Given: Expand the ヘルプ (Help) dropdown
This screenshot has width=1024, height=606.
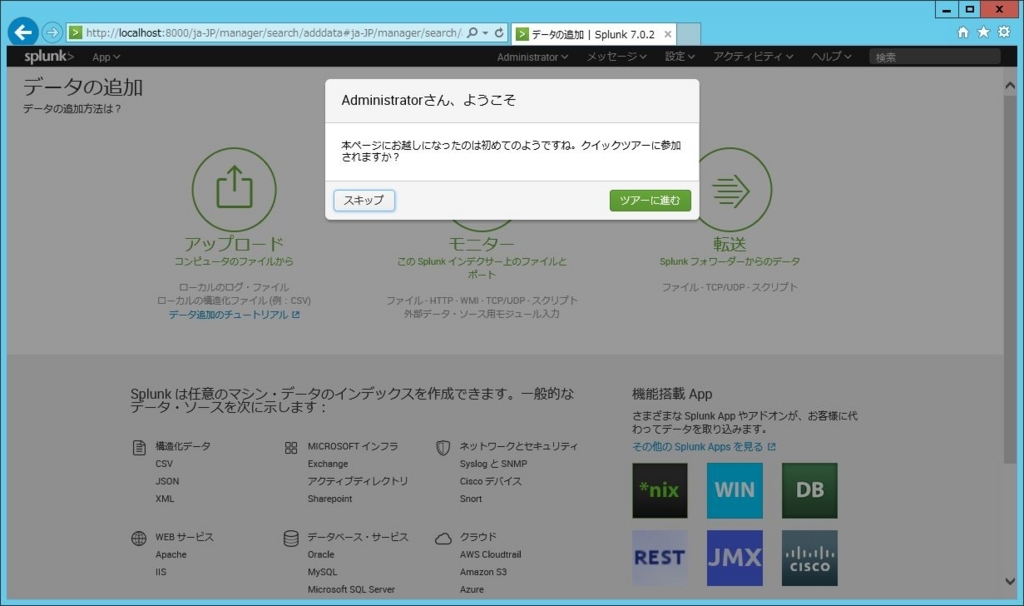Looking at the screenshot, I should [x=830, y=56].
